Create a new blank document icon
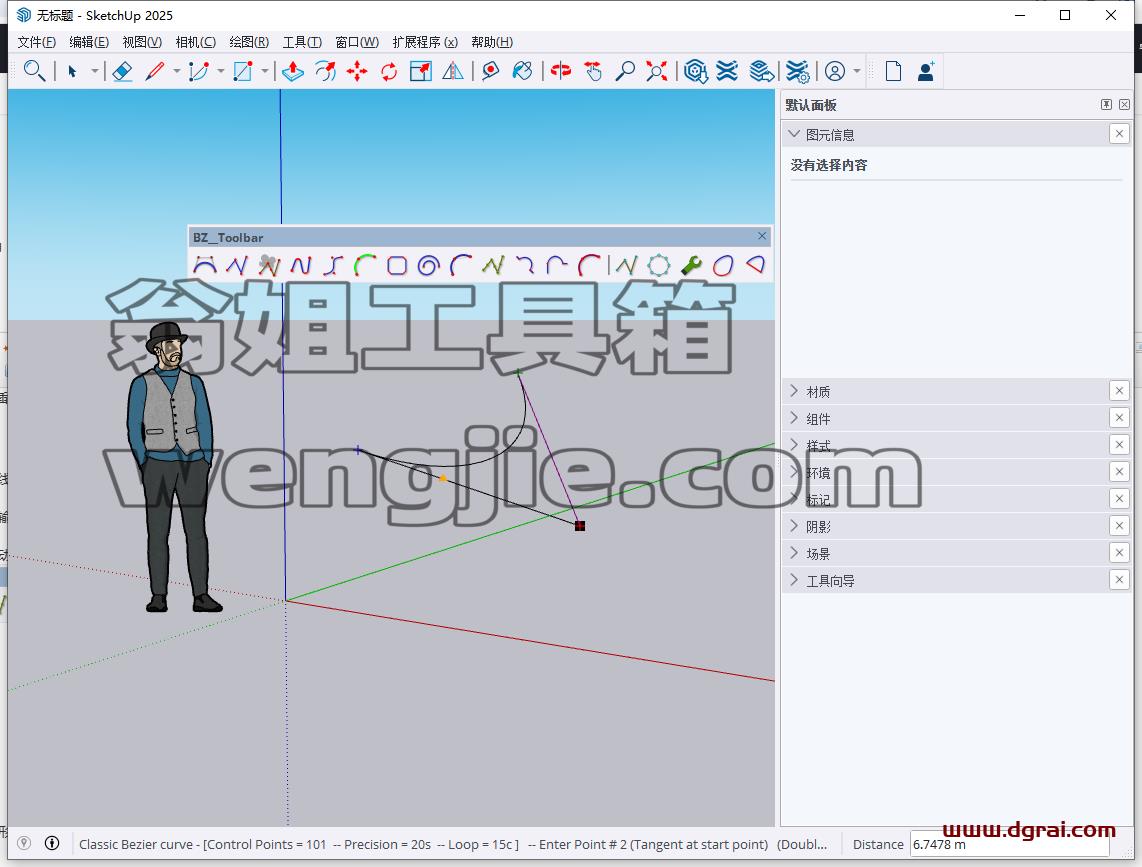The height and width of the screenshot is (867, 1142). click(x=893, y=71)
